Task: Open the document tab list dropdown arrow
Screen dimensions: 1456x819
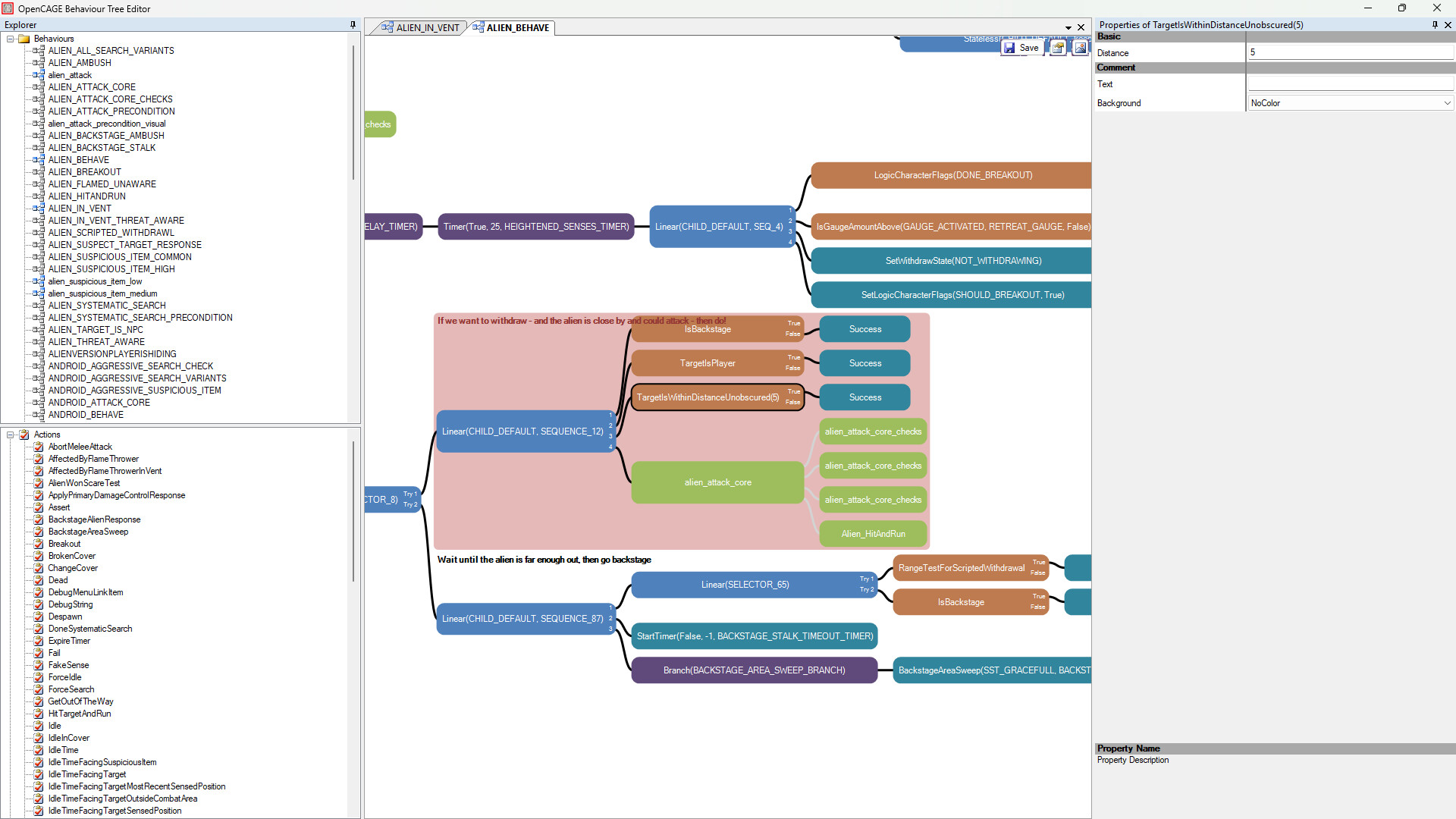Action: 1068,28
